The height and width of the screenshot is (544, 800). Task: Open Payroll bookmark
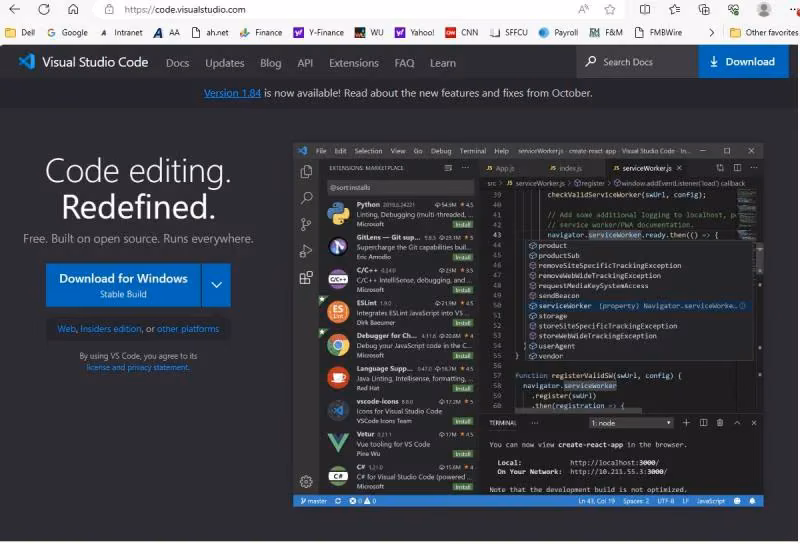[x=559, y=32]
